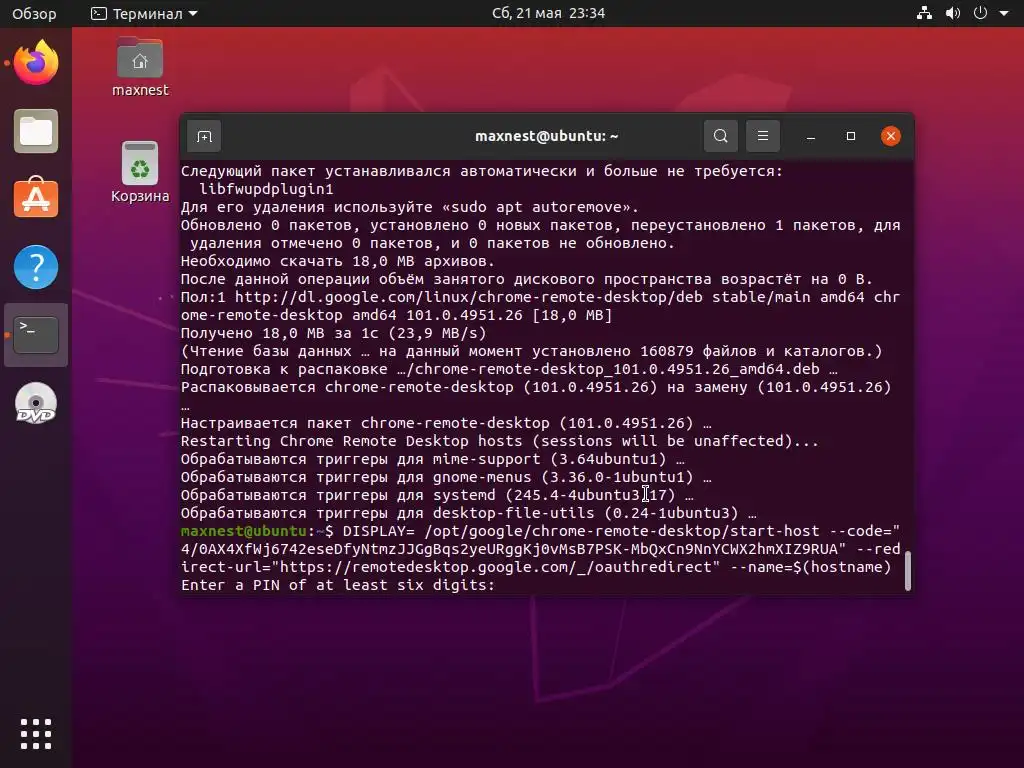The width and height of the screenshot is (1024, 768).
Task: Click the desktop-file-utils triggers line
Action: [469, 513]
